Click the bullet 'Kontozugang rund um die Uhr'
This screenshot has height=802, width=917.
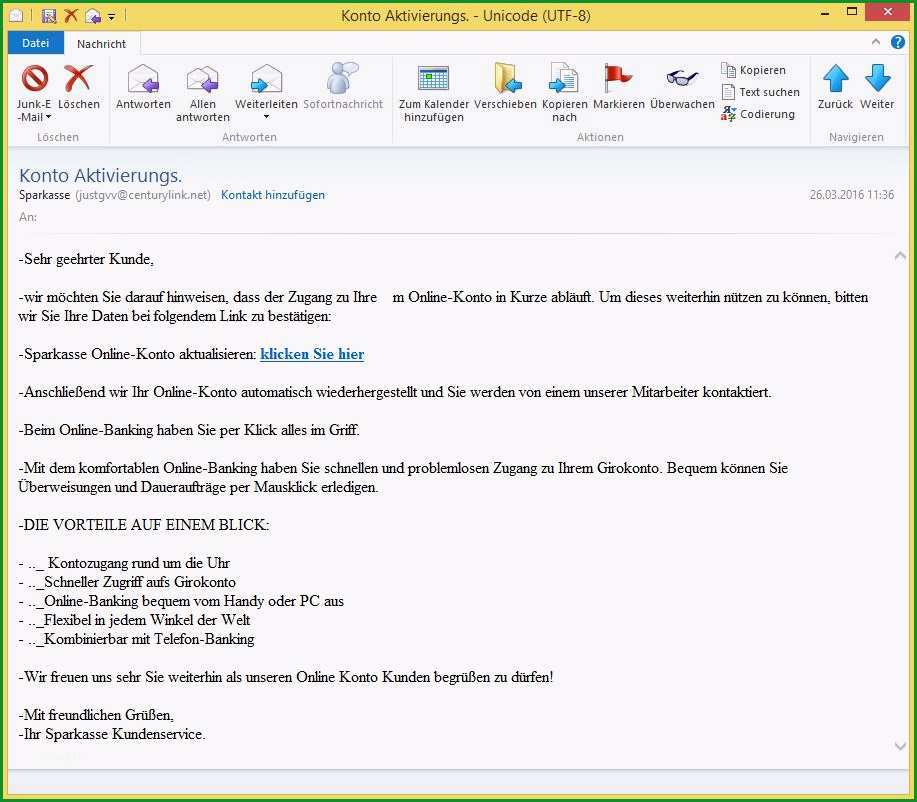pyautogui.click(x=139, y=563)
